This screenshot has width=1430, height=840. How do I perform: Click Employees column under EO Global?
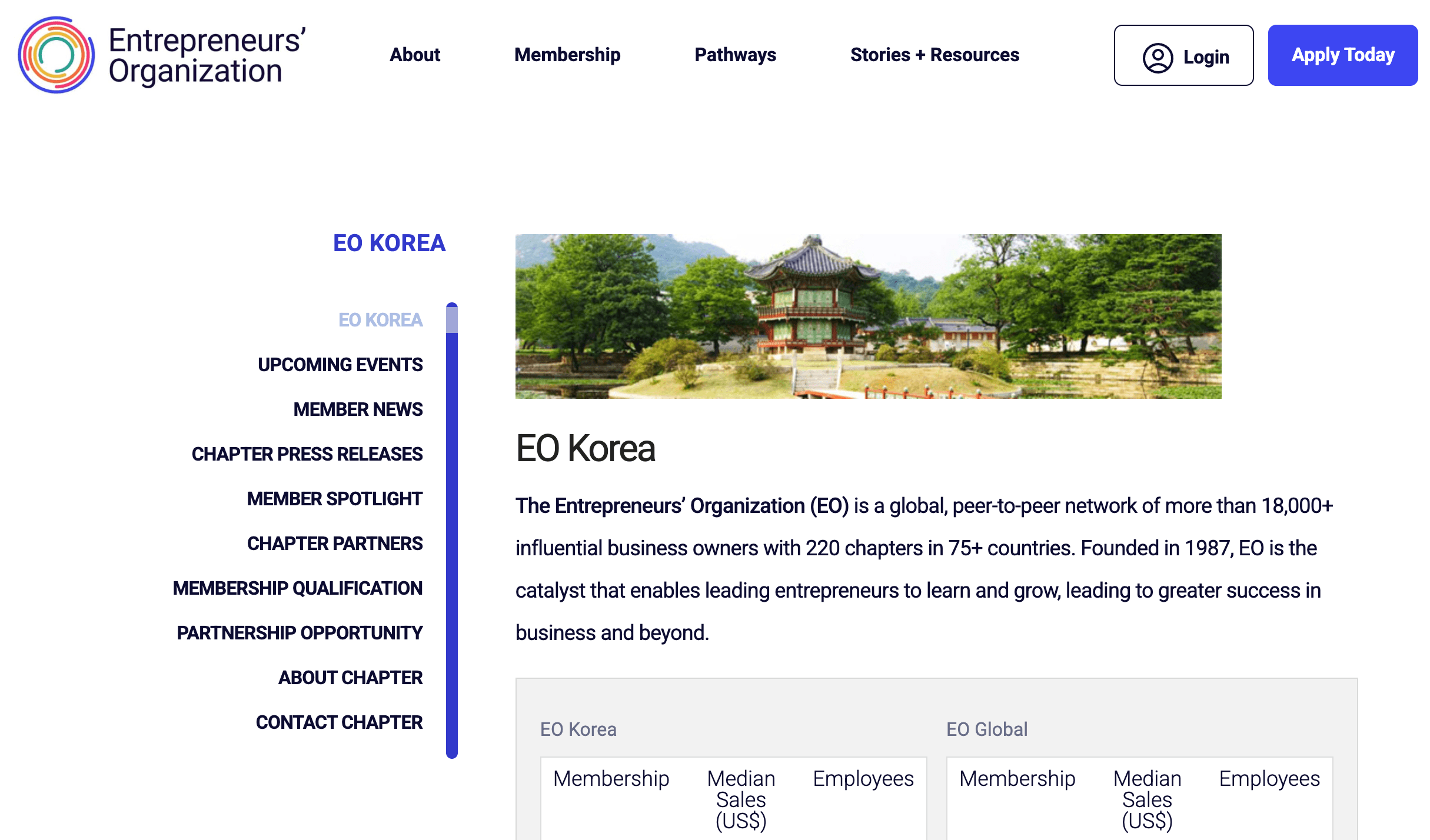pos(1269,779)
